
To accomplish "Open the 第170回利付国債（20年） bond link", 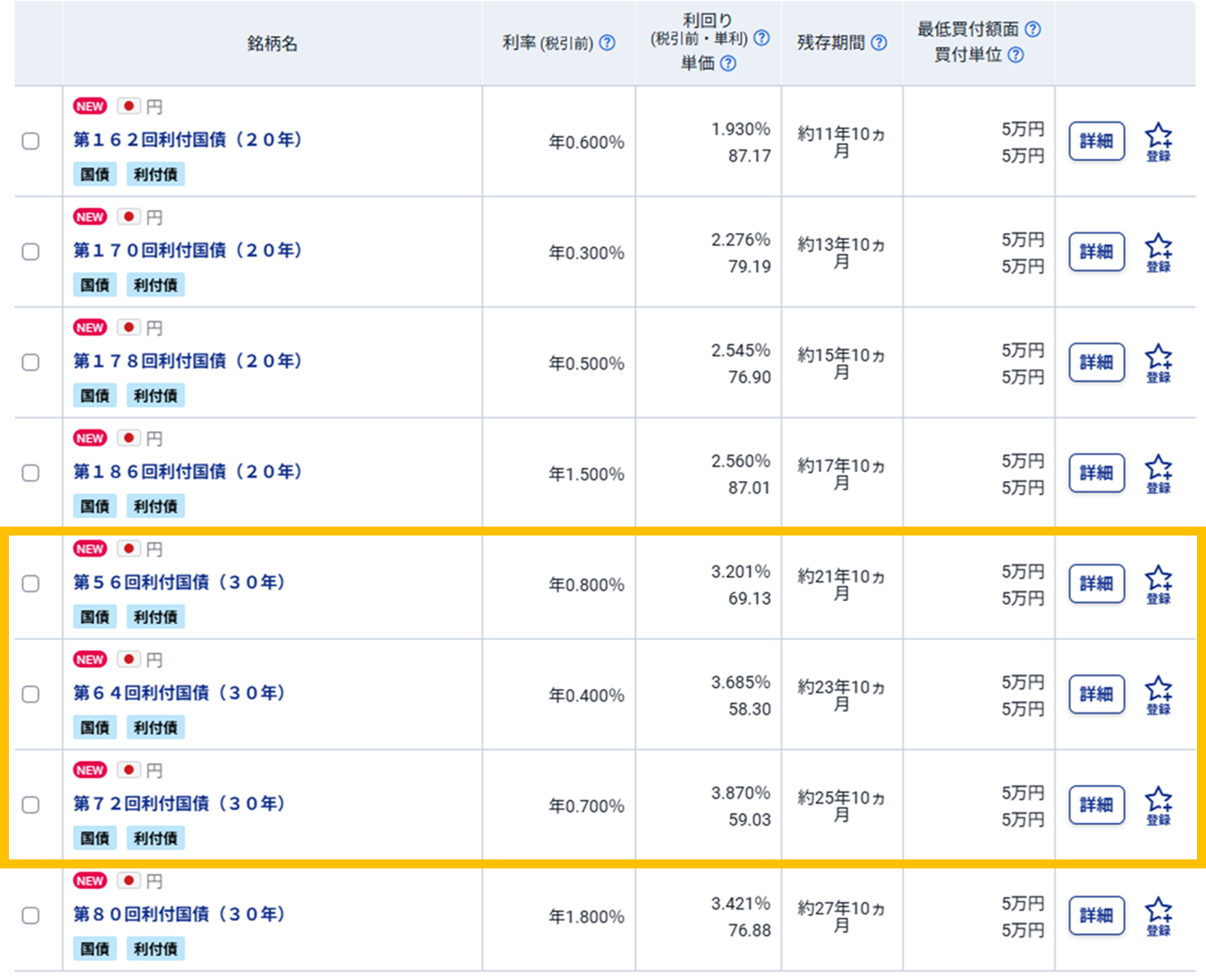I will point(187,250).
